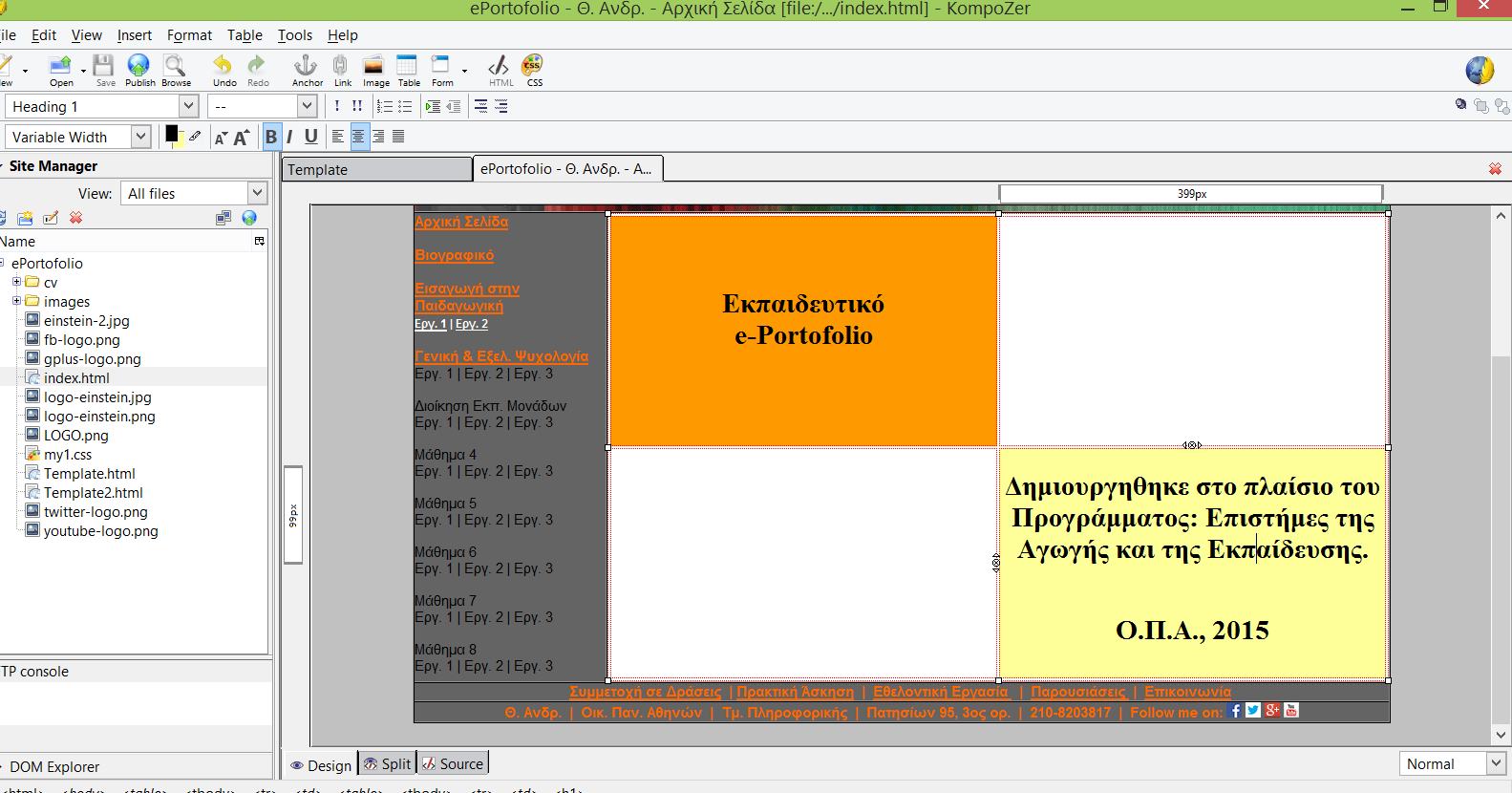The height and width of the screenshot is (793, 1512).
Task: Apply bulleted list formatting
Action: 405,106
